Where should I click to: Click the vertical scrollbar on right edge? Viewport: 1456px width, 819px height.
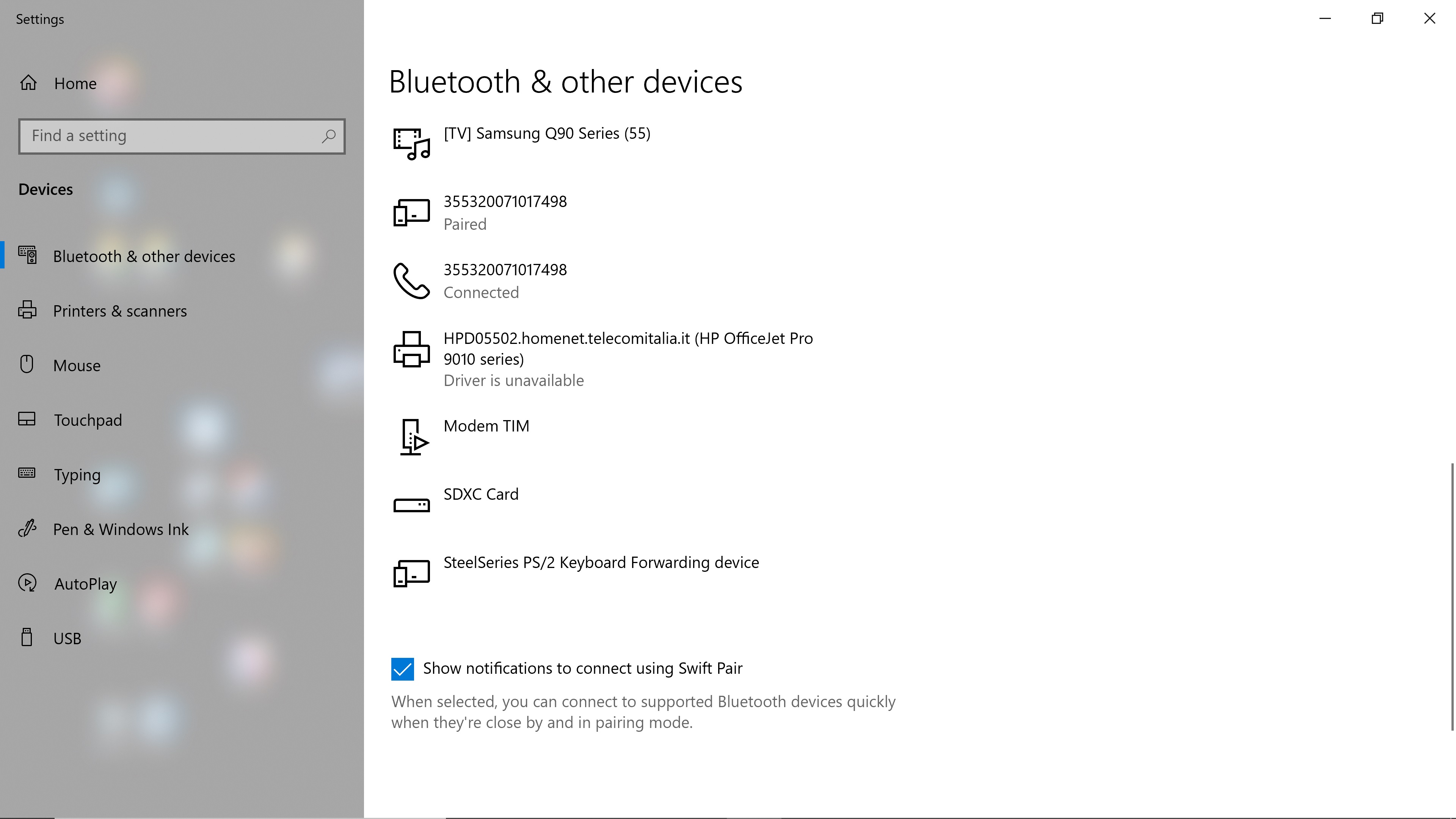tap(1452, 596)
